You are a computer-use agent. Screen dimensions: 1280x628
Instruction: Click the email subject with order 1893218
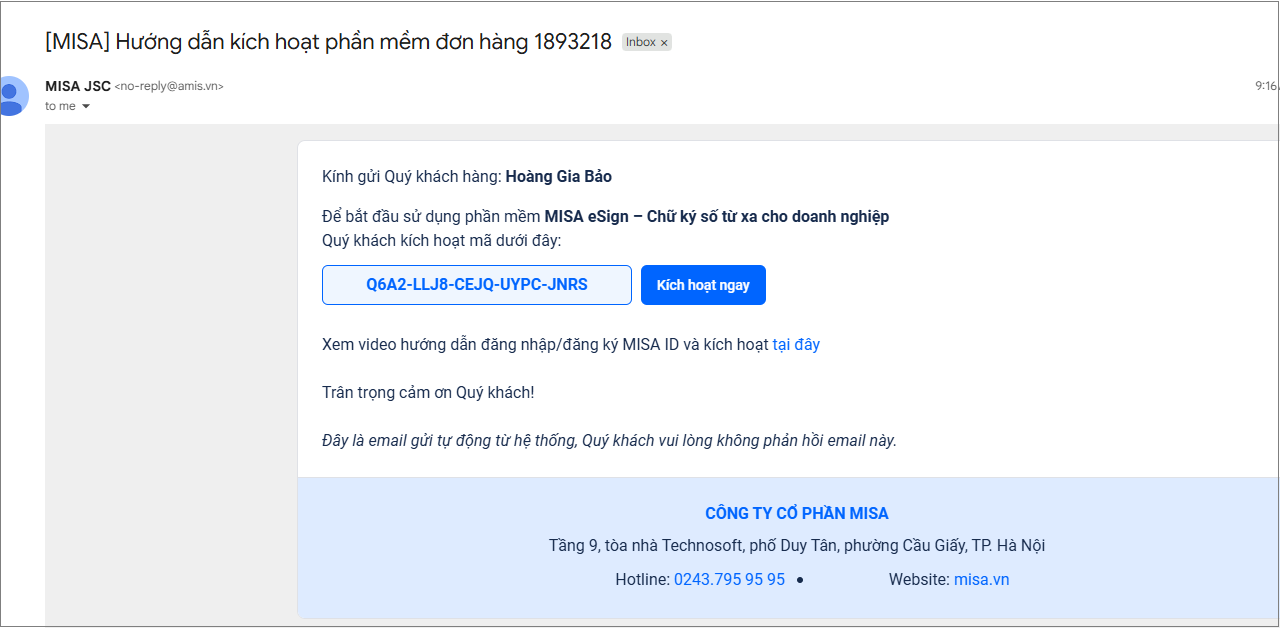(x=328, y=42)
